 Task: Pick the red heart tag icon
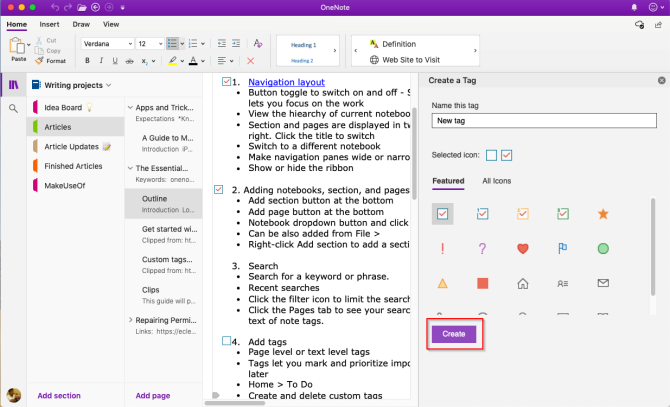(x=521, y=248)
